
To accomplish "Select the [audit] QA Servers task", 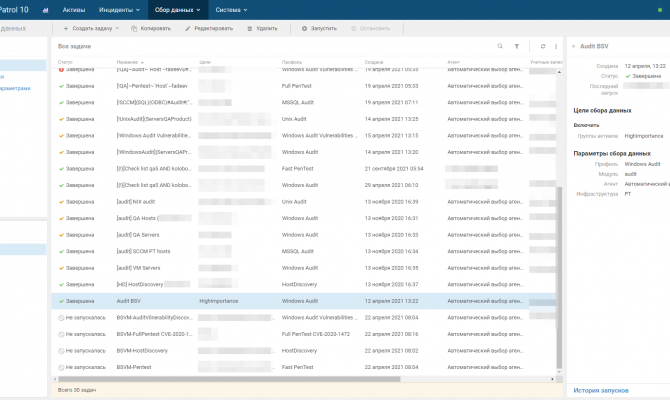I will [x=138, y=235].
